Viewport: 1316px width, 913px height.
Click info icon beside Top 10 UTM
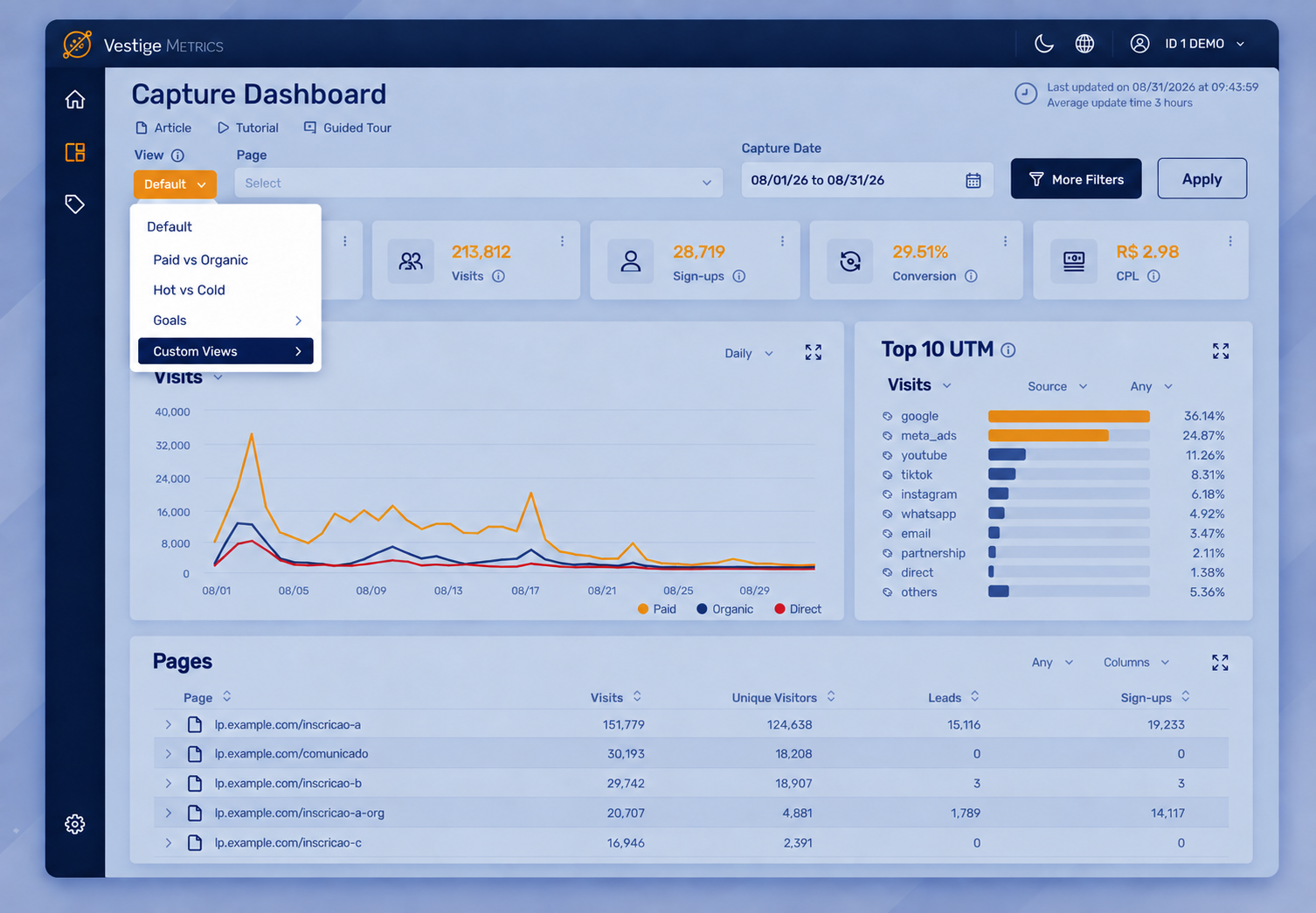(x=1008, y=350)
